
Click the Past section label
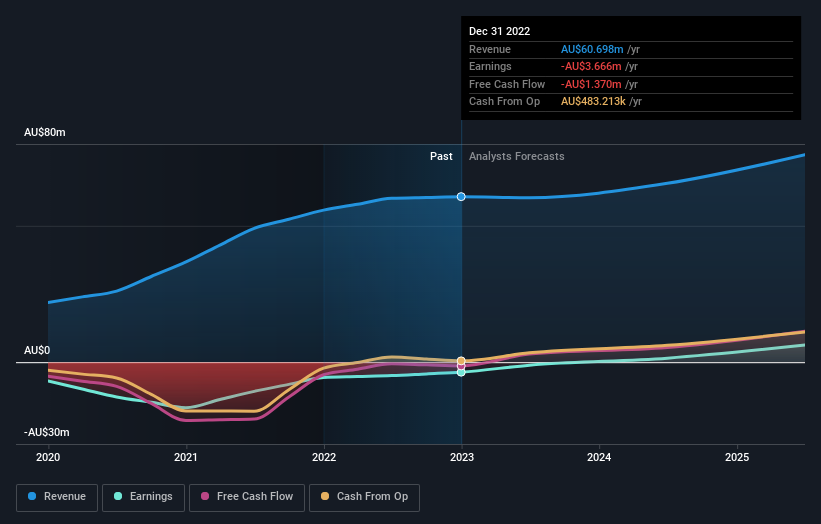coord(441,156)
